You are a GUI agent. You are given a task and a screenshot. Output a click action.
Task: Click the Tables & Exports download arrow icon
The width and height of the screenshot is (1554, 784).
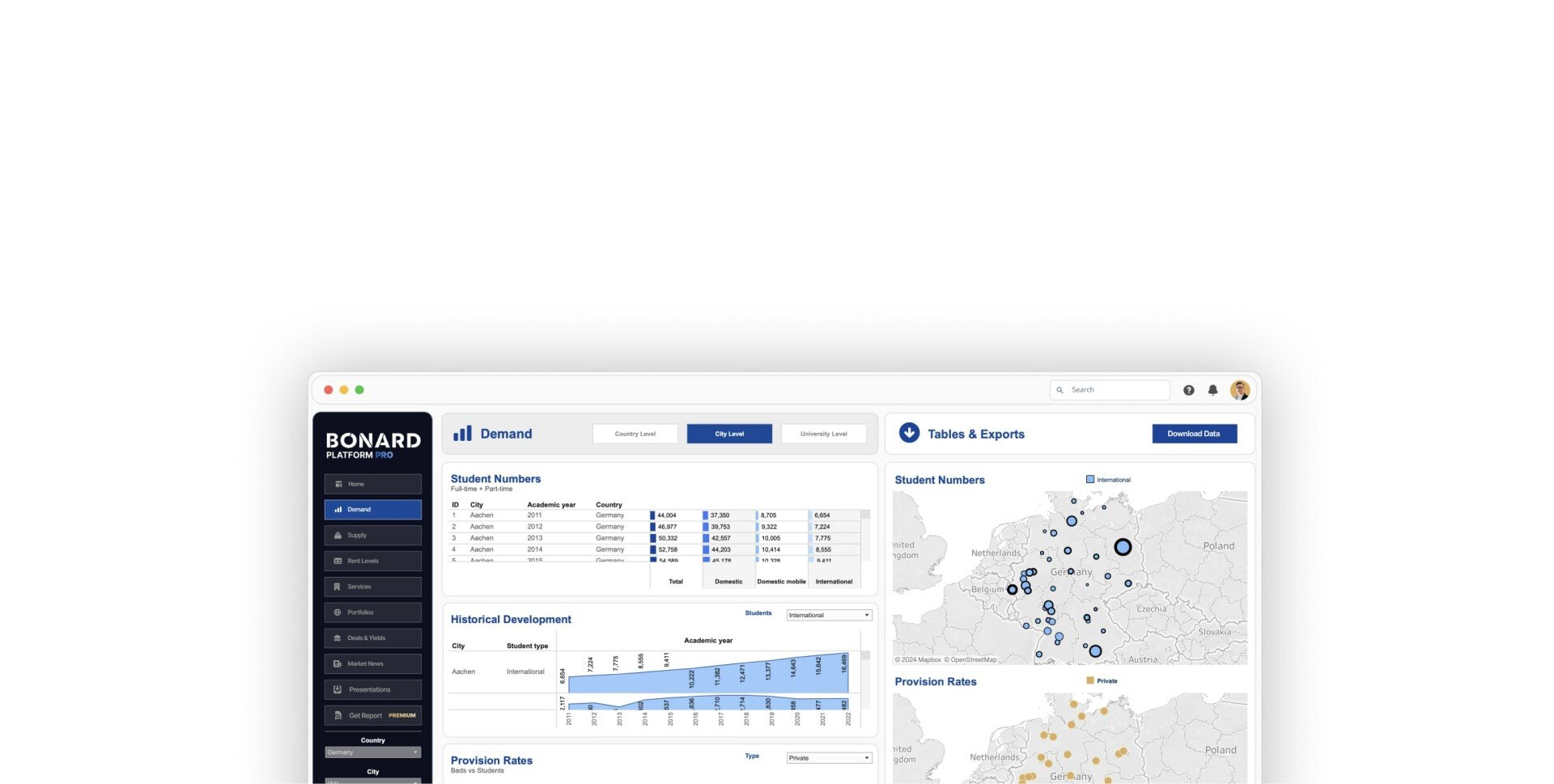[909, 433]
